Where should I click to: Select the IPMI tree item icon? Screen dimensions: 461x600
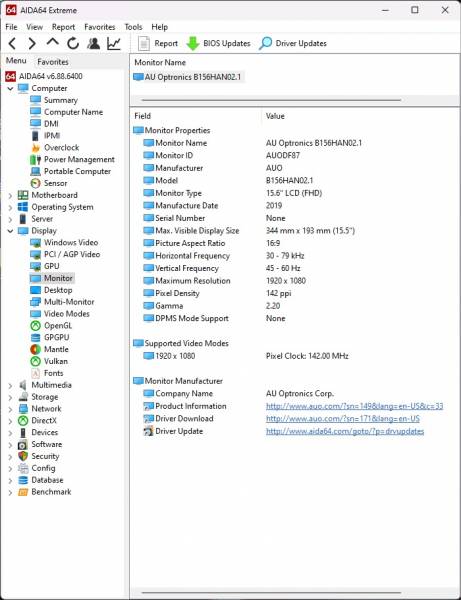click(x=36, y=136)
